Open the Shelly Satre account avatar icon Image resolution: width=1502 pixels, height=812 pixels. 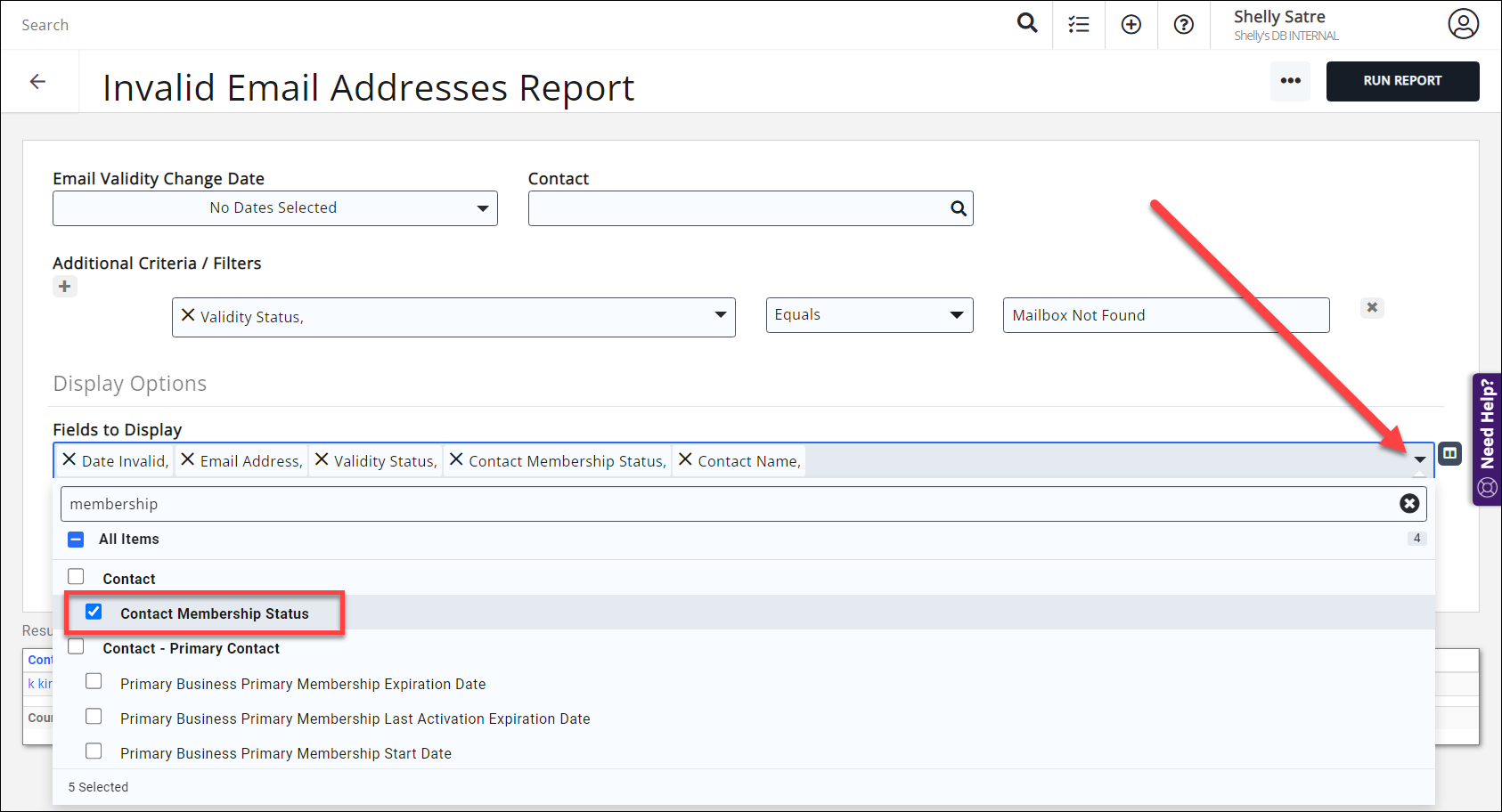point(1464,24)
